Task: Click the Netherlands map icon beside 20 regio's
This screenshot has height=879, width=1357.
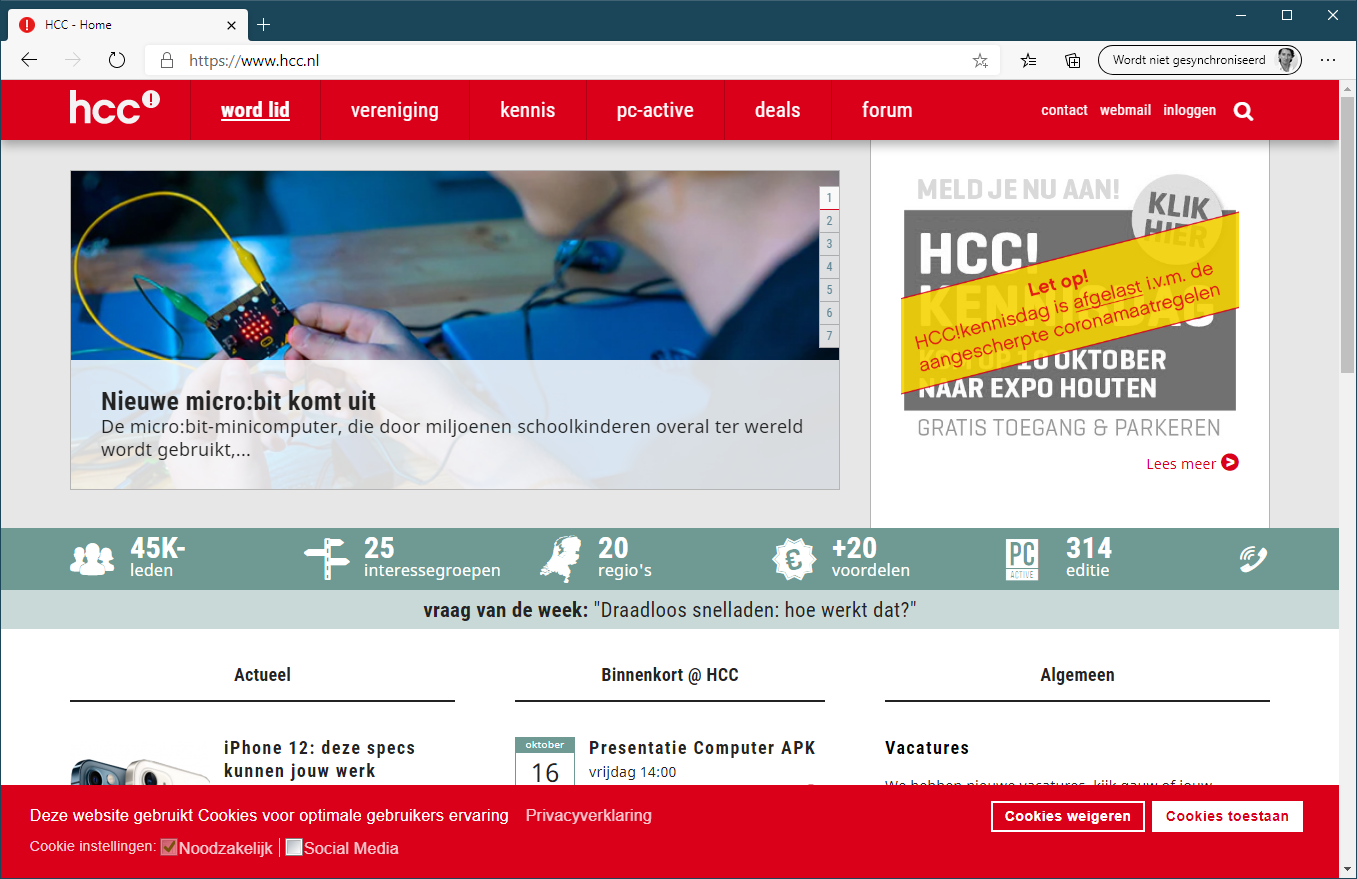Action: (x=560, y=558)
